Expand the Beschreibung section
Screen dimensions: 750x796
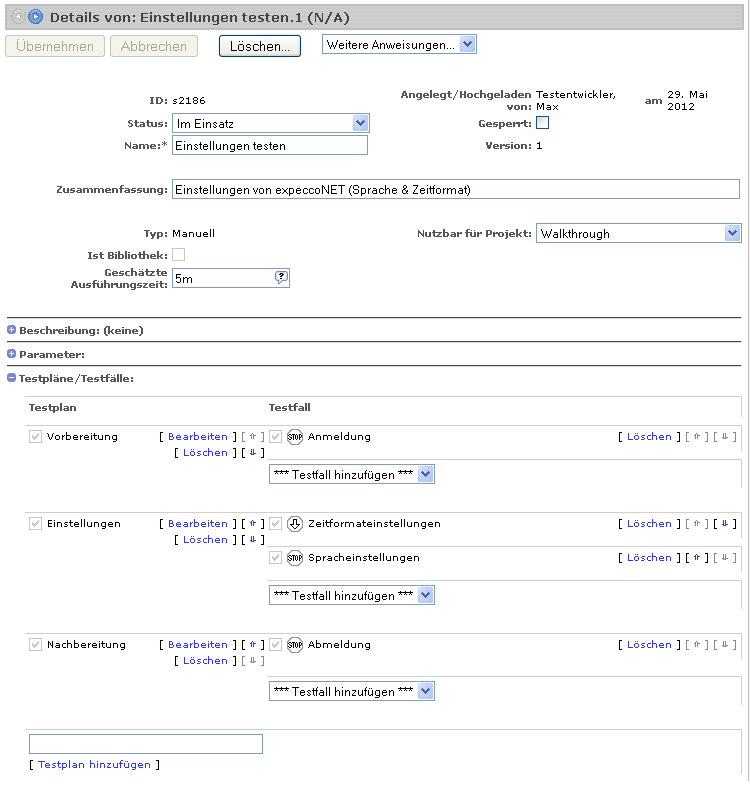(12, 330)
